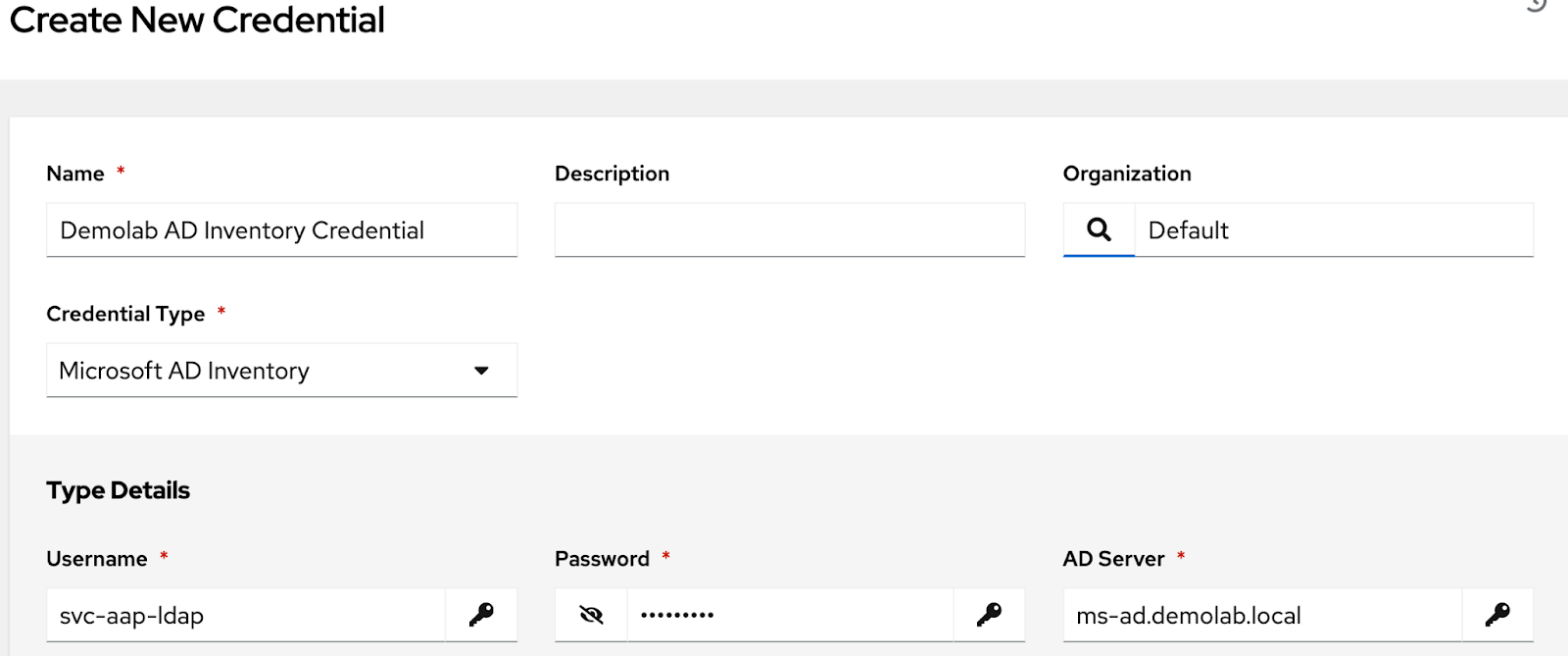Open the Organization lookup search icon
Screen dimensions: 1568x656
point(1099,229)
